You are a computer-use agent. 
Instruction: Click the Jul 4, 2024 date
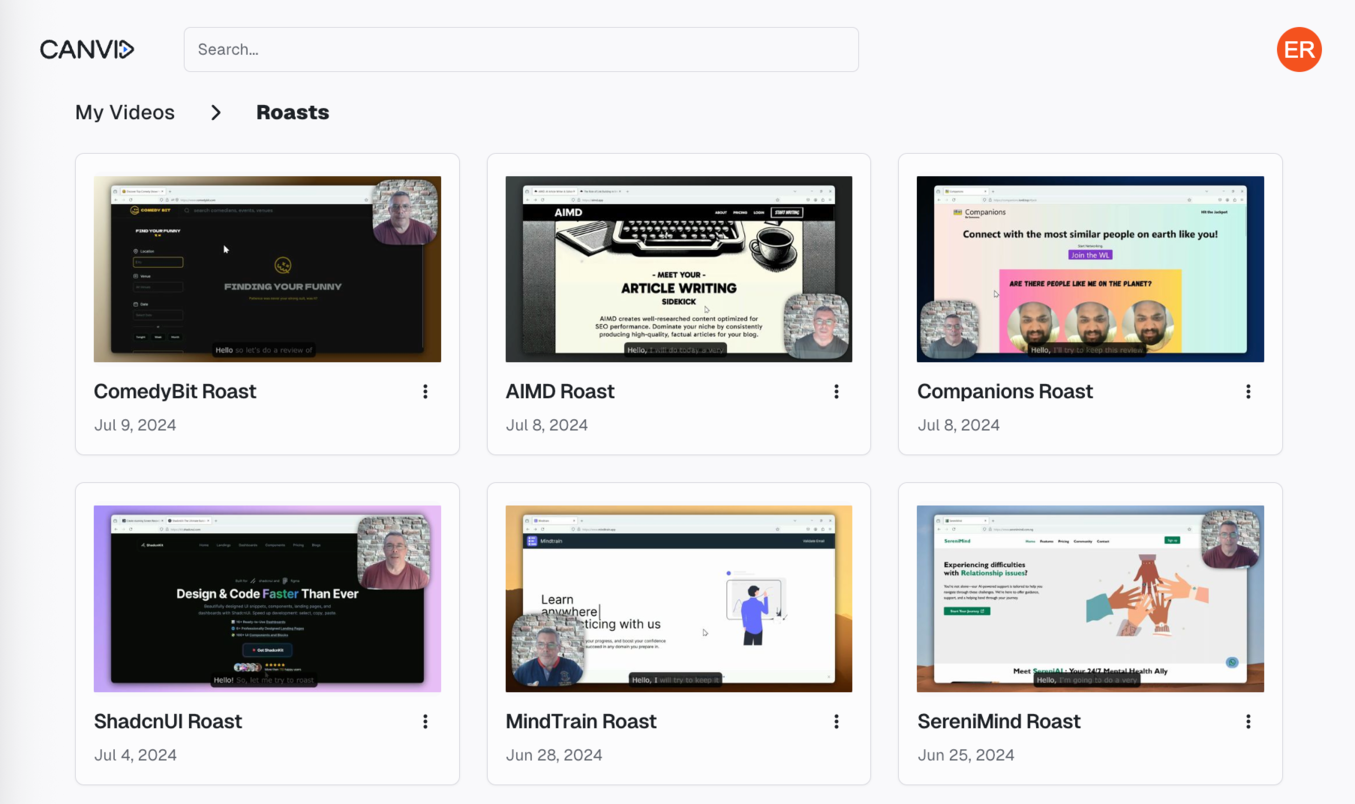135,755
